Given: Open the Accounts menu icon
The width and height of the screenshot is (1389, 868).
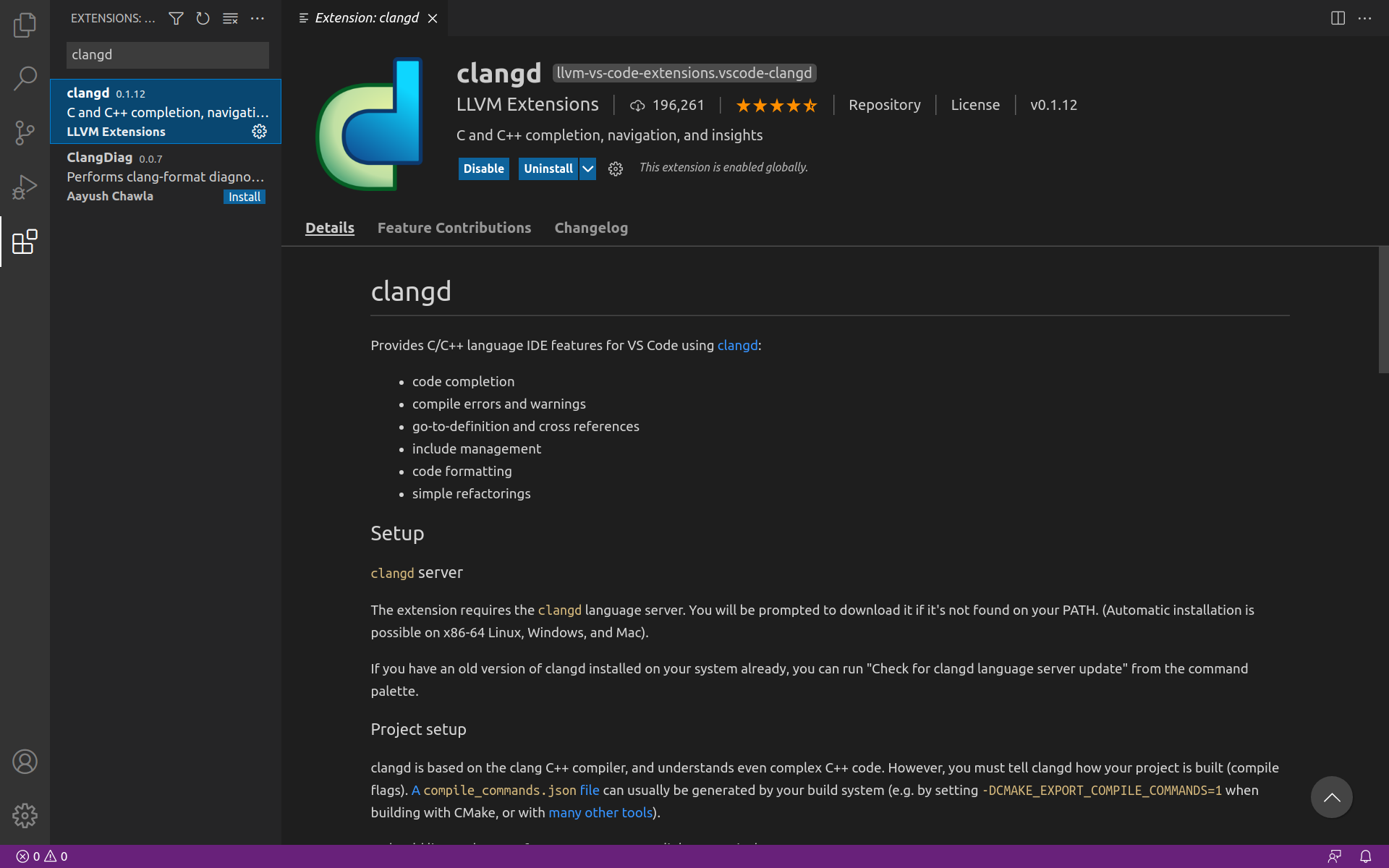Looking at the screenshot, I should (x=25, y=762).
